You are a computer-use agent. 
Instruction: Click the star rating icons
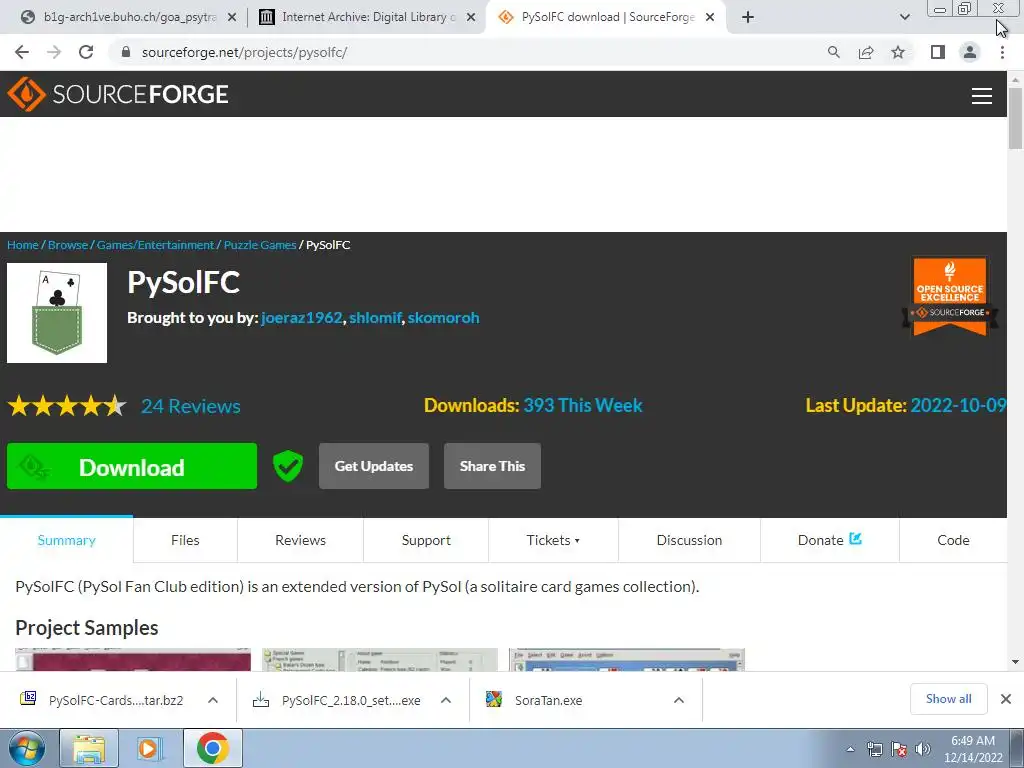click(67, 406)
